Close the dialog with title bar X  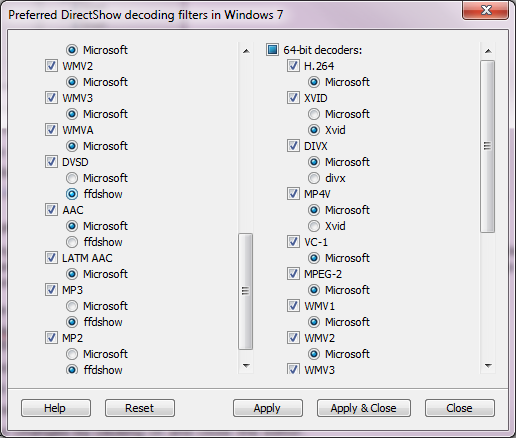pyautogui.click(x=485, y=10)
